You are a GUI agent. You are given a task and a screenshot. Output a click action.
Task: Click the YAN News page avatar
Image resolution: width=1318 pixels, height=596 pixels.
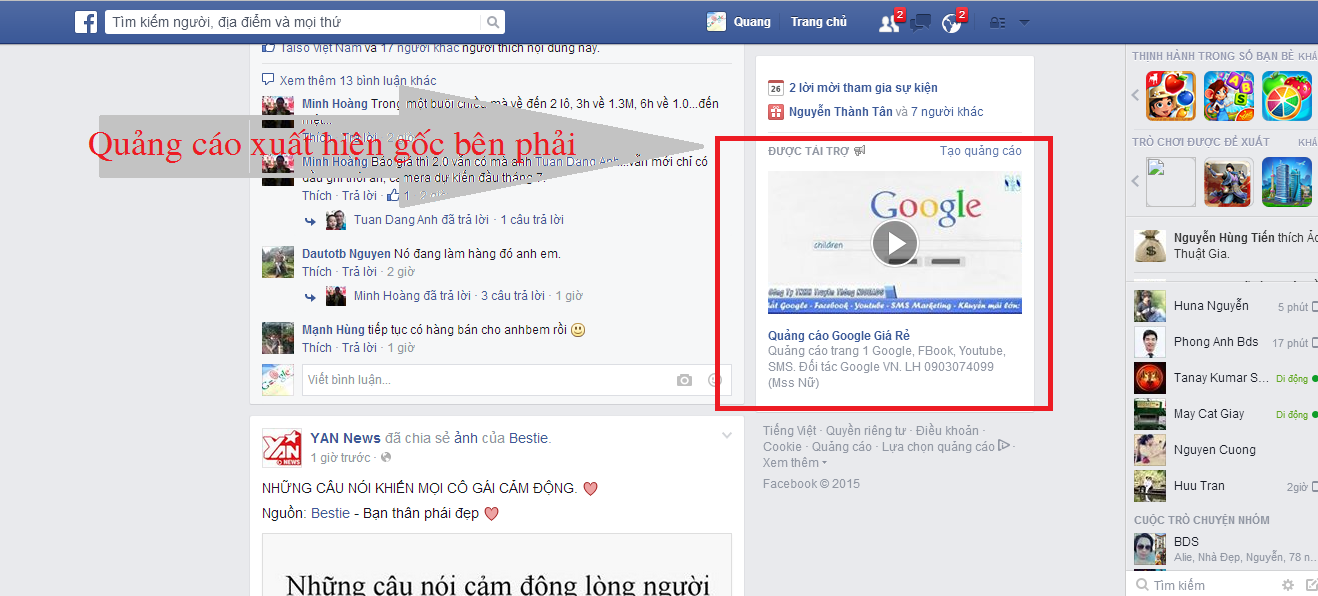tap(282, 448)
